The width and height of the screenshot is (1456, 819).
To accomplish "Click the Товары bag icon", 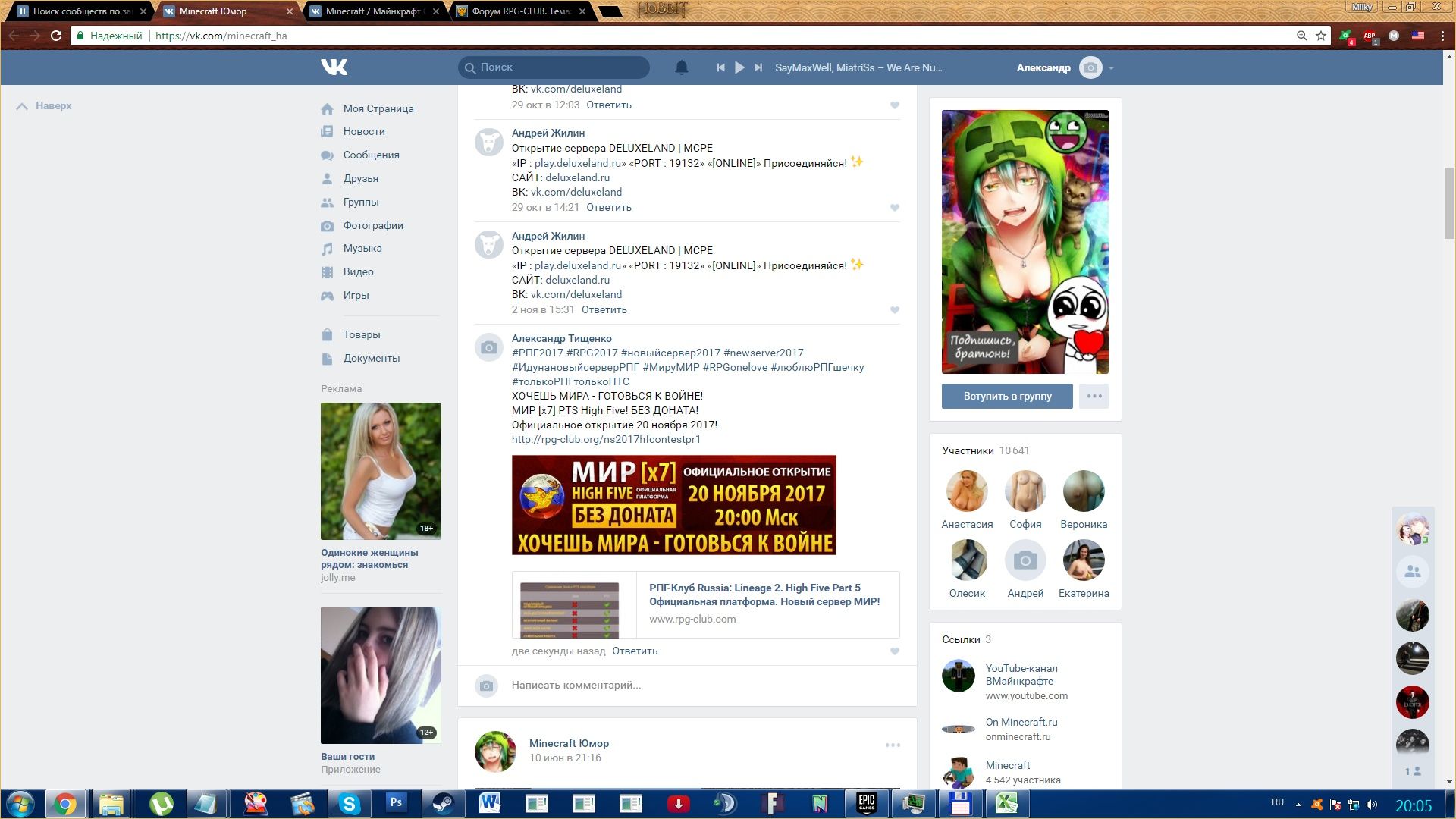I will coord(327,334).
